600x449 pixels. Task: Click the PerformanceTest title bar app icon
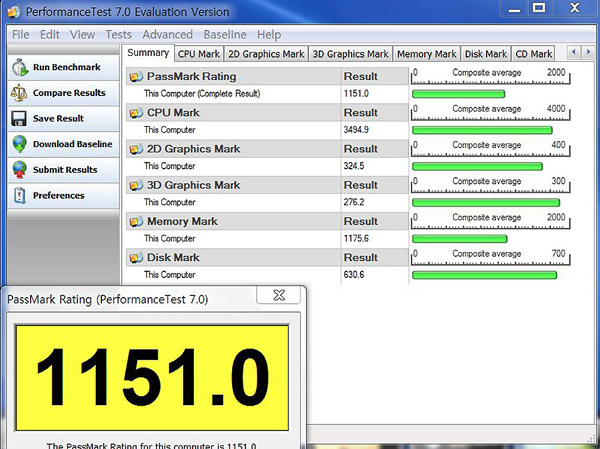pyautogui.click(x=14, y=12)
